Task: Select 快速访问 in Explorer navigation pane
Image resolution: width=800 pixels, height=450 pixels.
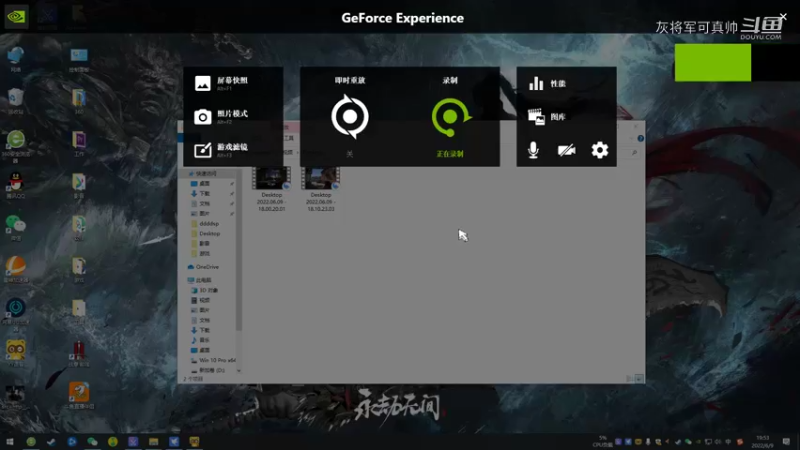Action: [206, 173]
